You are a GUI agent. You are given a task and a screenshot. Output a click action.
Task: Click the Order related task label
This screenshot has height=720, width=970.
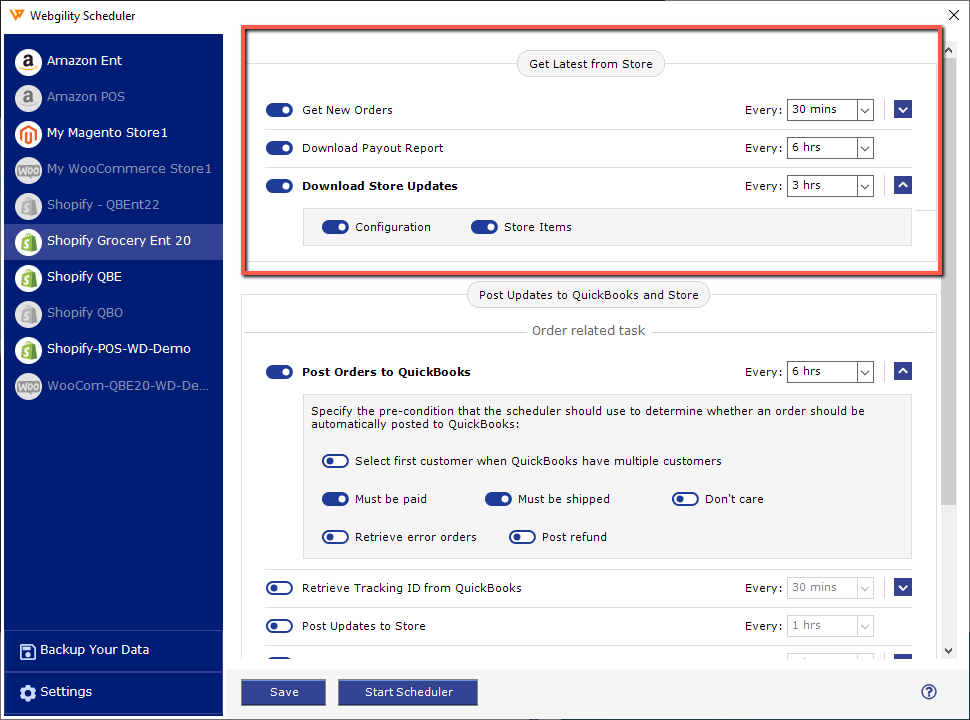pyautogui.click(x=588, y=331)
